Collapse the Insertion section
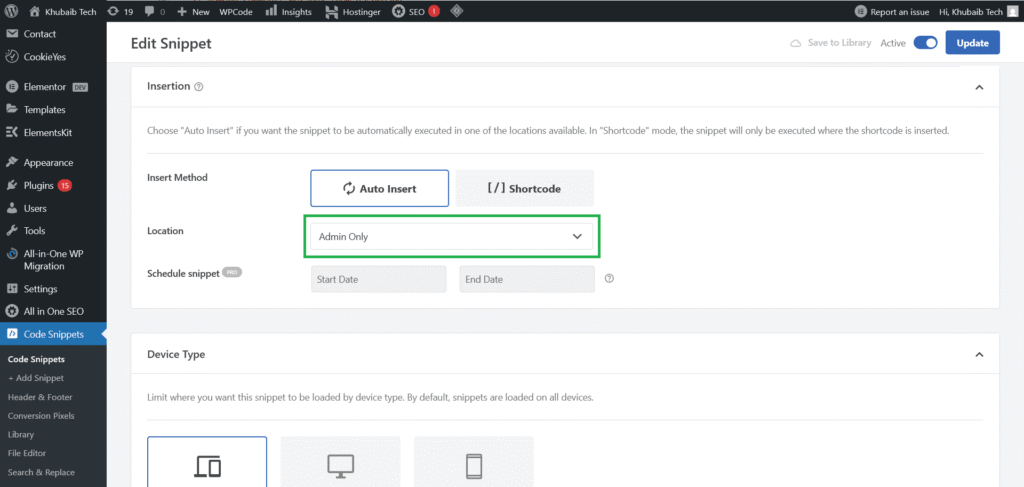1024x487 pixels. click(978, 87)
